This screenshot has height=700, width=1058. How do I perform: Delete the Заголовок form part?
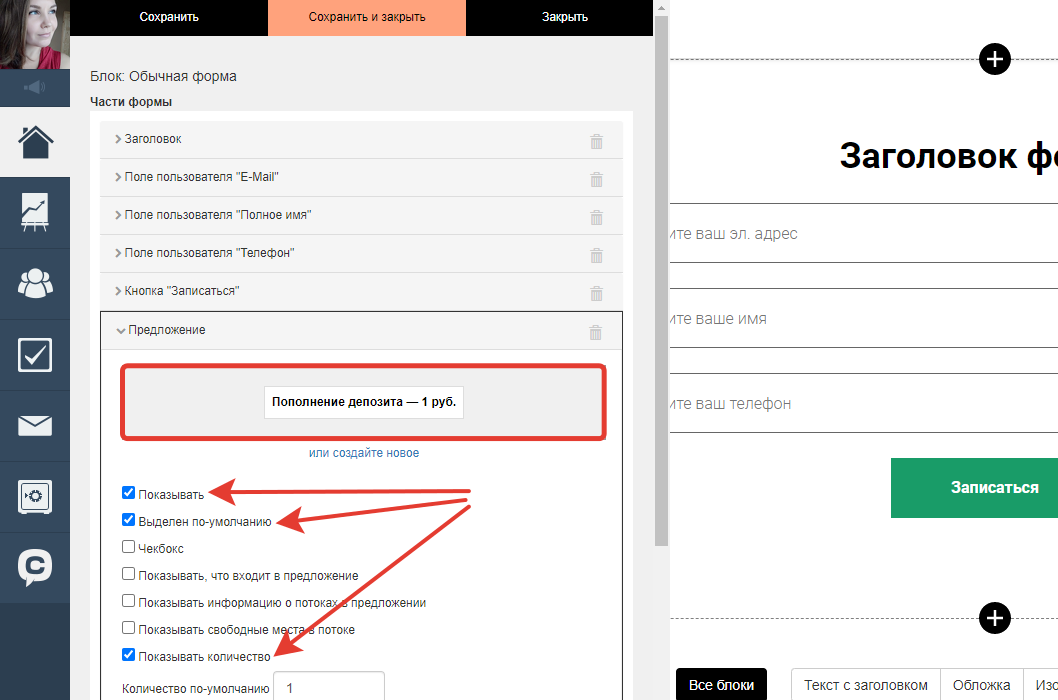tap(596, 141)
